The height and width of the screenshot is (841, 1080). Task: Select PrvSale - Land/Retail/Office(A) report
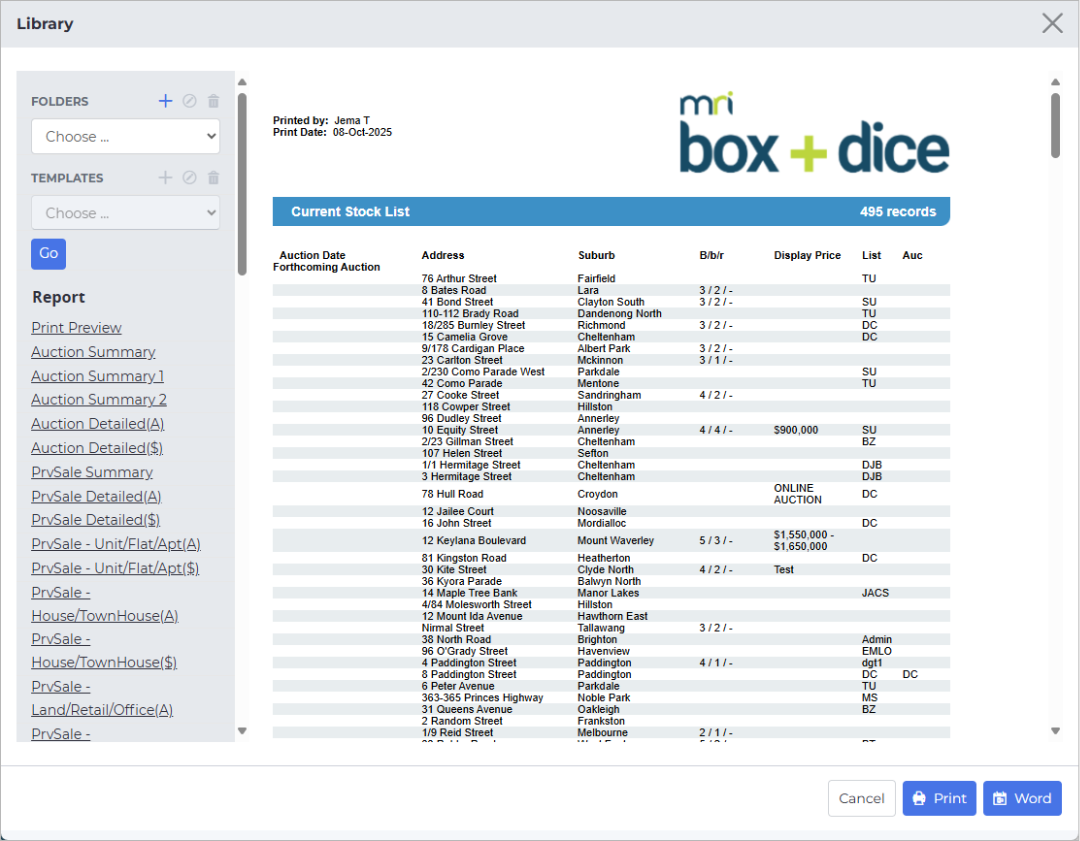click(x=102, y=698)
